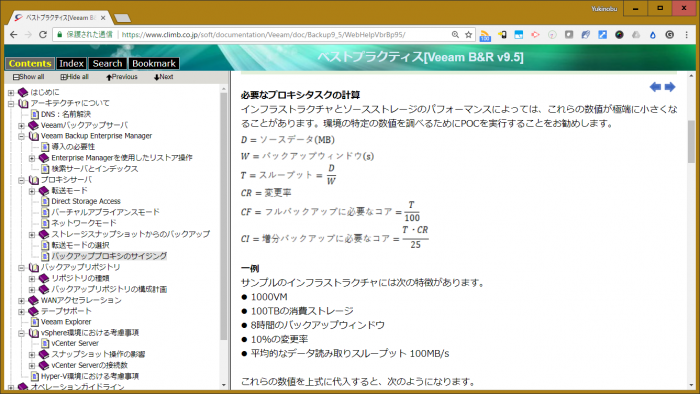Click Hide all in the contents toolbar
700x394 pixels.
(x=75, y=77)
